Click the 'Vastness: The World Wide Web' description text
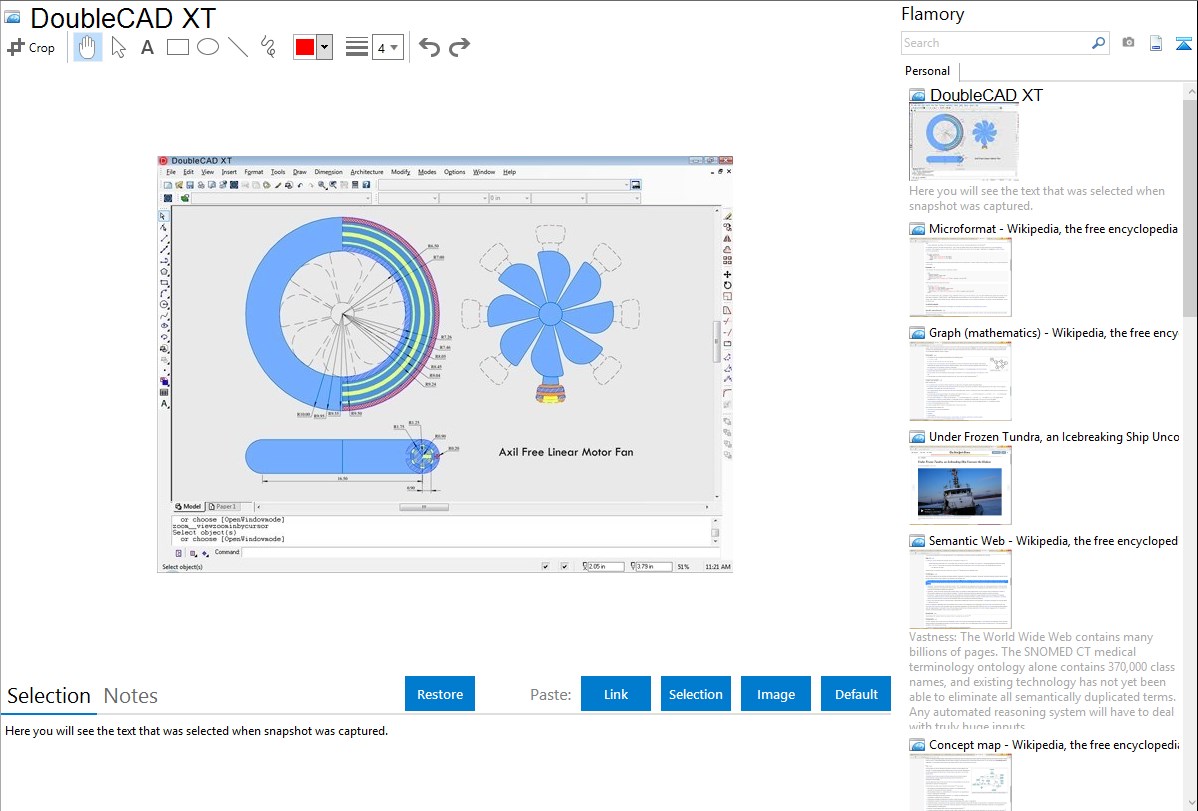Image resolution: width=1198 pixels, height=811 pixels. pyautogui.click(x=1042, y=681)
